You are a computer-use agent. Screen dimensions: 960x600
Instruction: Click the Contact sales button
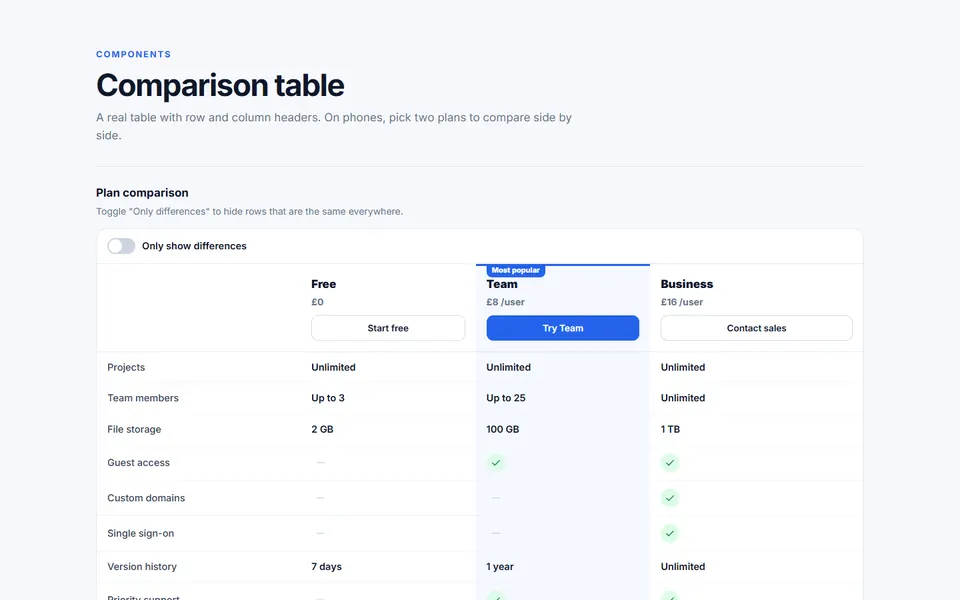pyautogui.click(x=756, y=328)
